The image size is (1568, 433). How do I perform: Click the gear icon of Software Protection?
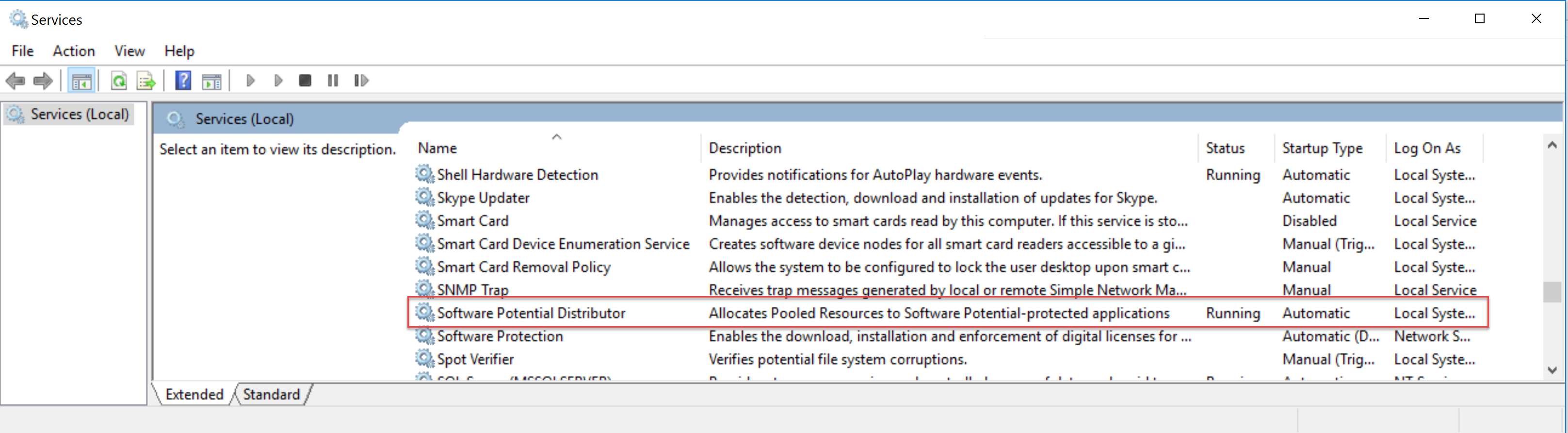[x=424, y=335]
